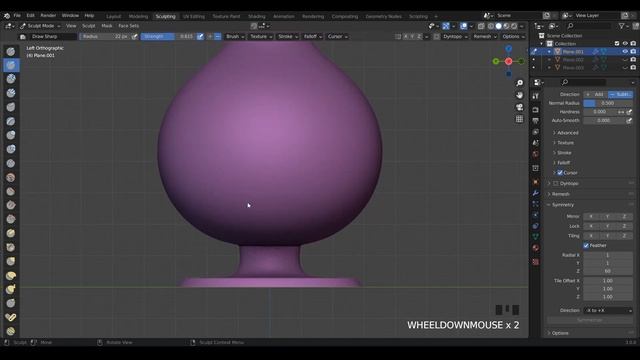Select the Fill brush tool
Image resolution: width=640 pixels, height=360 pixels.
(11, 205)
